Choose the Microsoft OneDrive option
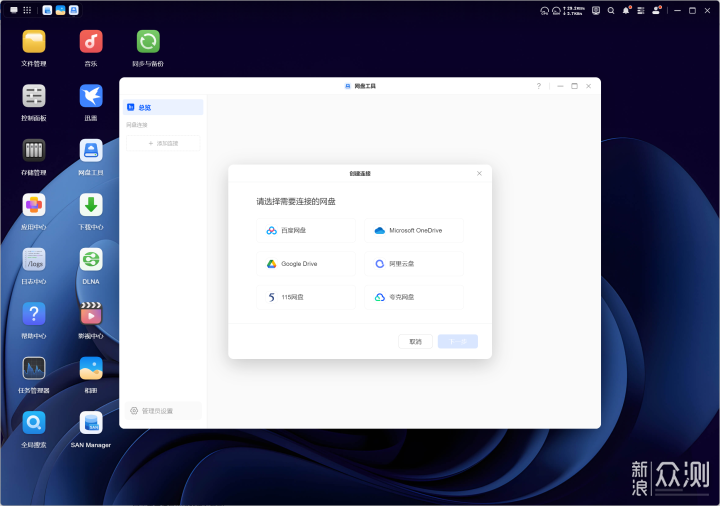Screen dimensions: 720x506 414,231
